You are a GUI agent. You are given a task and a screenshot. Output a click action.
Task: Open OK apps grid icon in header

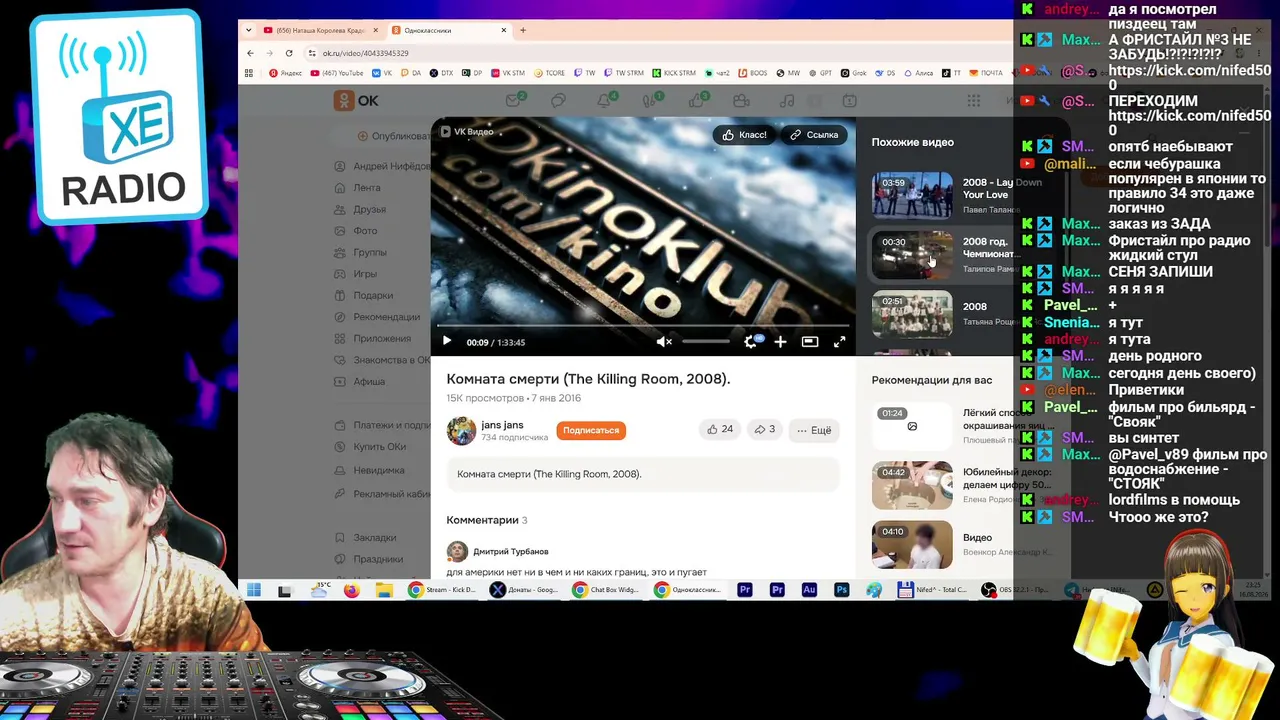(x=973, y=100)
